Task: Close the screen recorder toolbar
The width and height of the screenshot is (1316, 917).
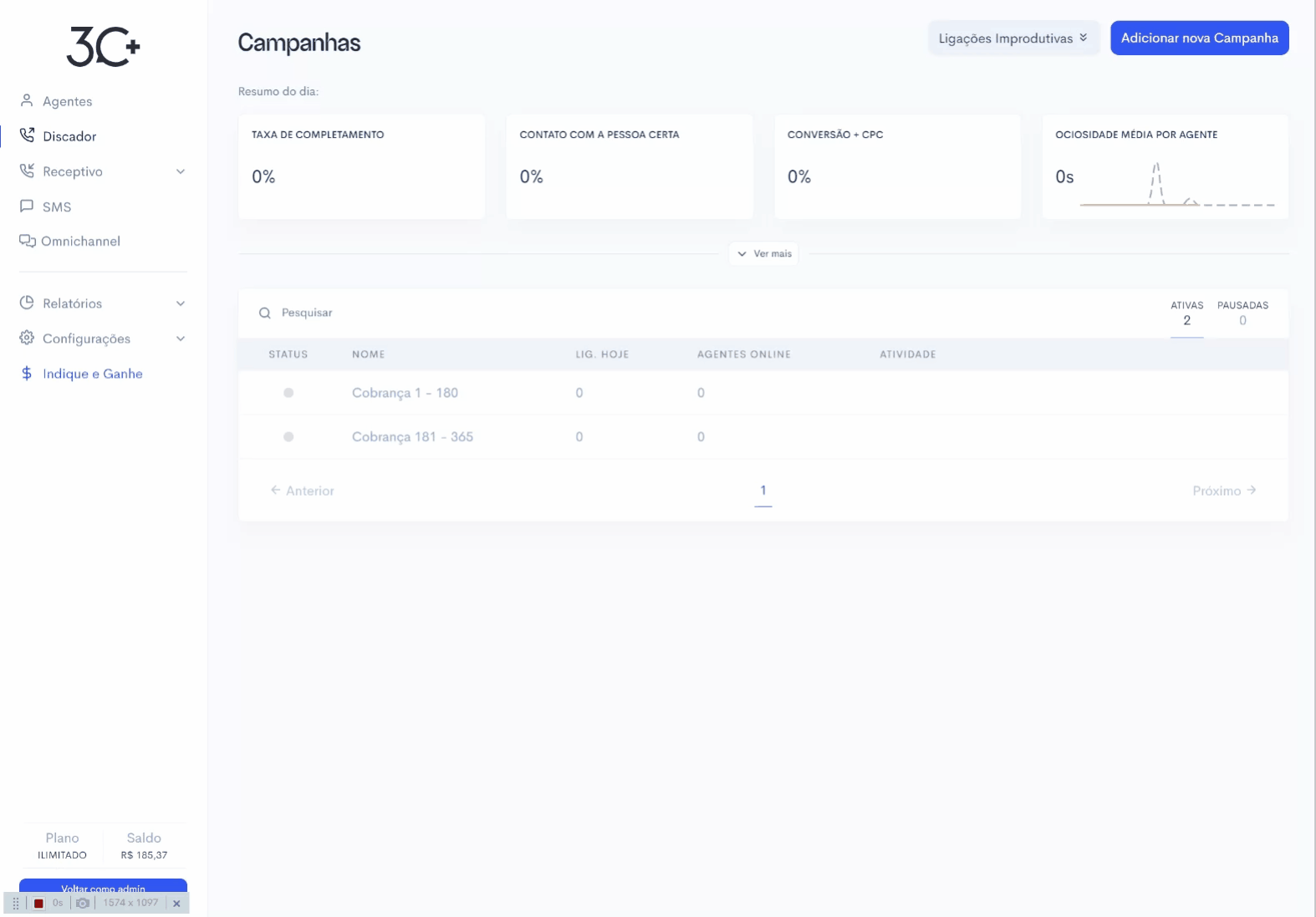Action: click(x=176, y=904)
